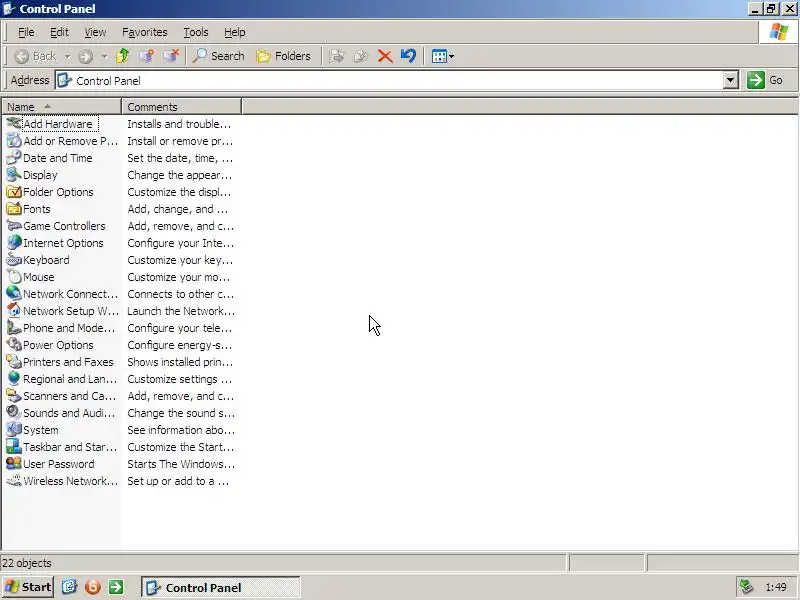
Task: Click 'Launch the Network...' comment text
Action: (x=181, y=311)
